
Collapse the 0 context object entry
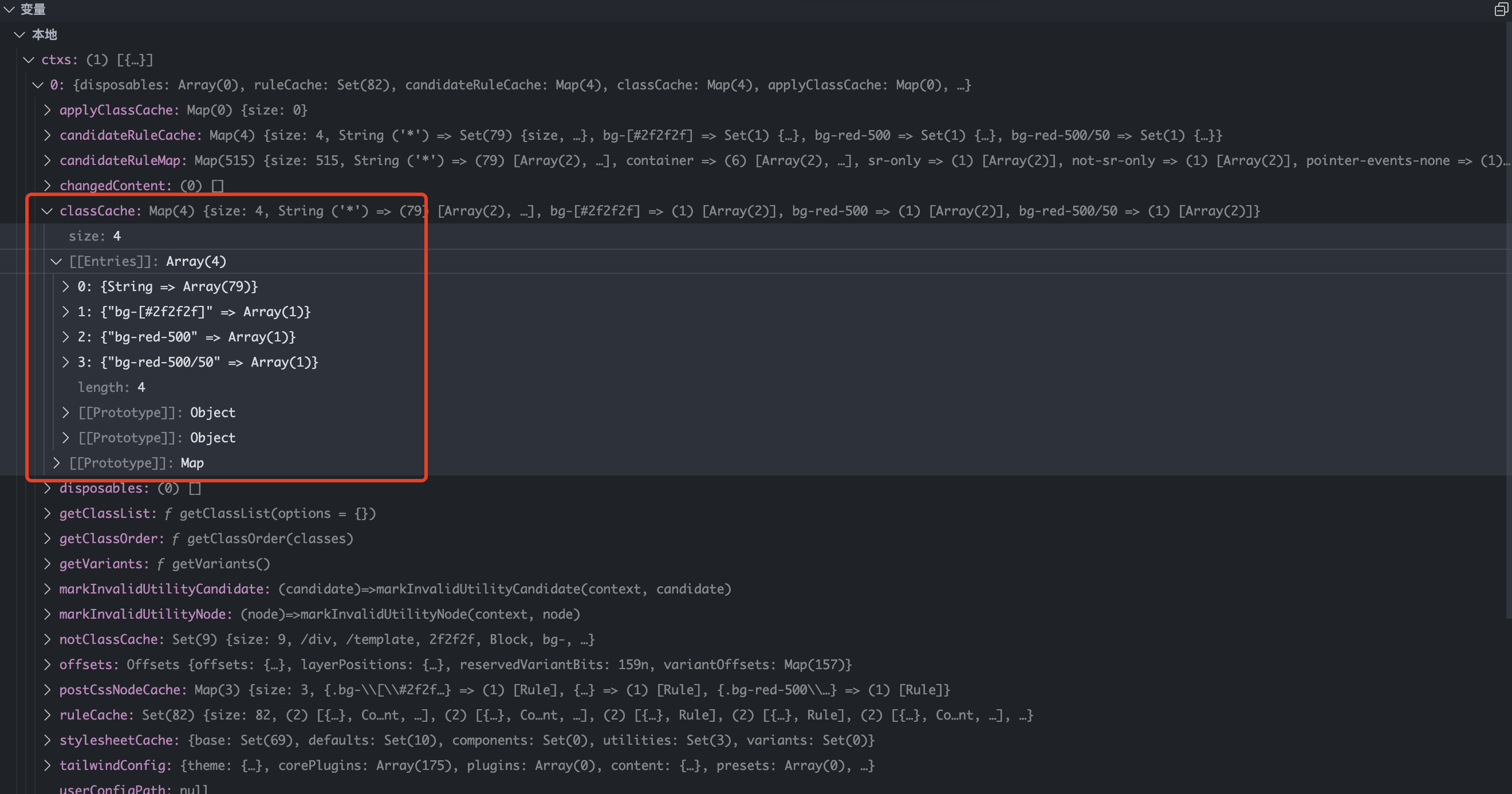(x=38, y=85)
